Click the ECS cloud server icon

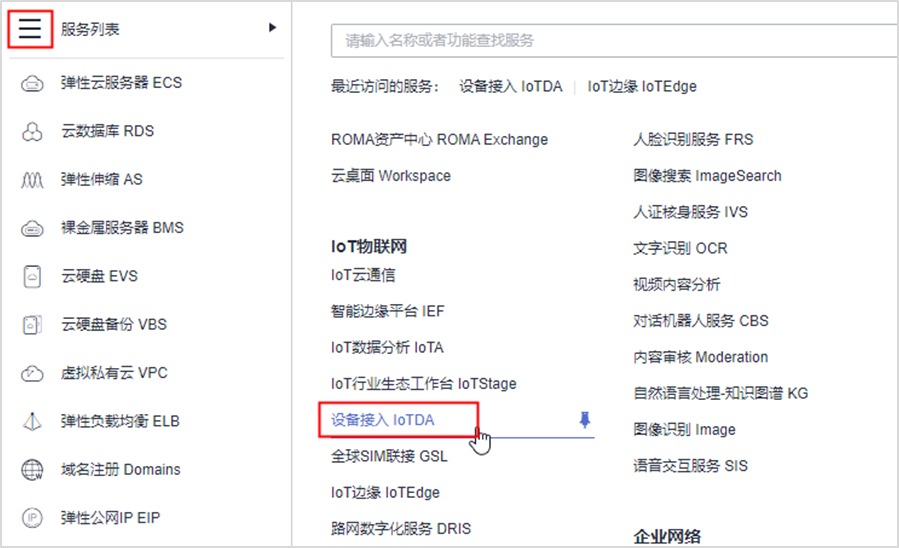[32, 83]
